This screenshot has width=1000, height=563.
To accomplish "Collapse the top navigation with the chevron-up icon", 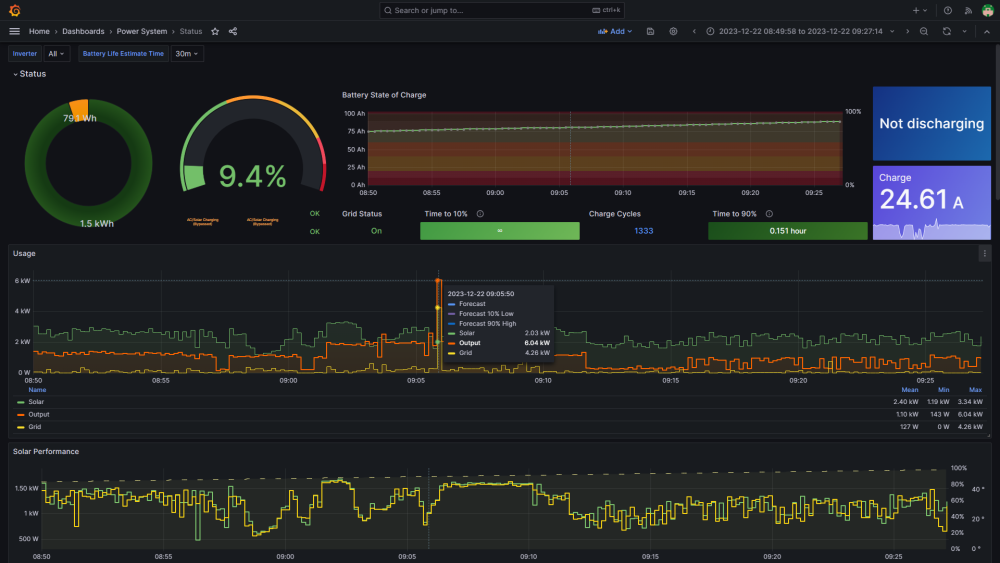I will click(987, 31).
